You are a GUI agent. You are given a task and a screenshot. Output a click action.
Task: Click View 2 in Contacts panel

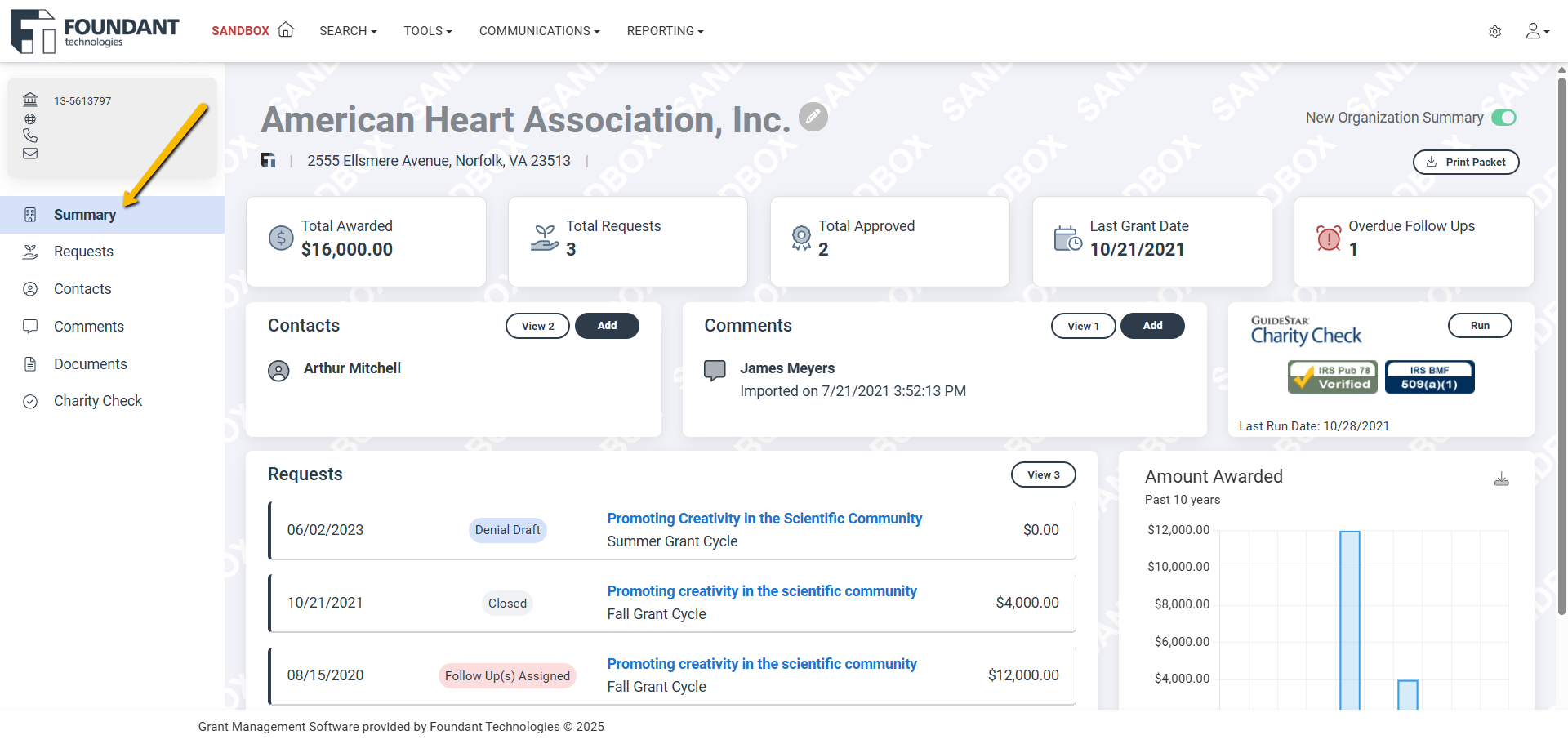coord(537,326)
